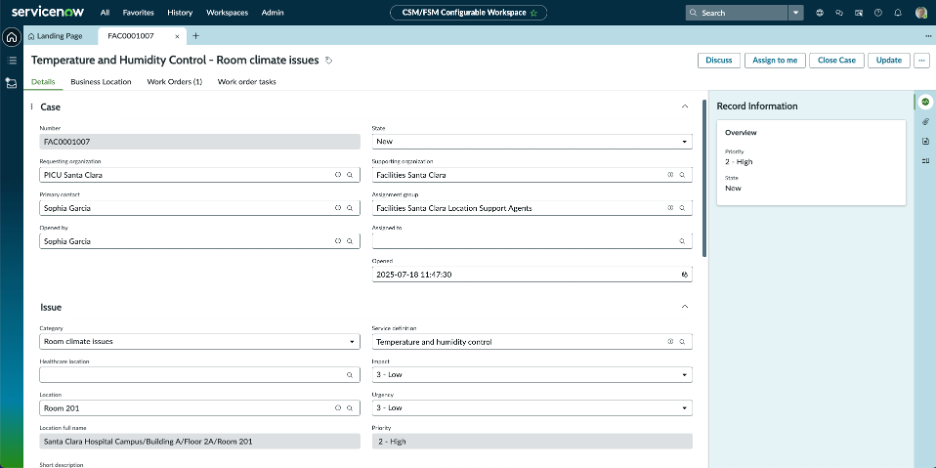The image size is (936, 468).
Task: Open the Attachments paperclip panel
Action: click(925, 122)
